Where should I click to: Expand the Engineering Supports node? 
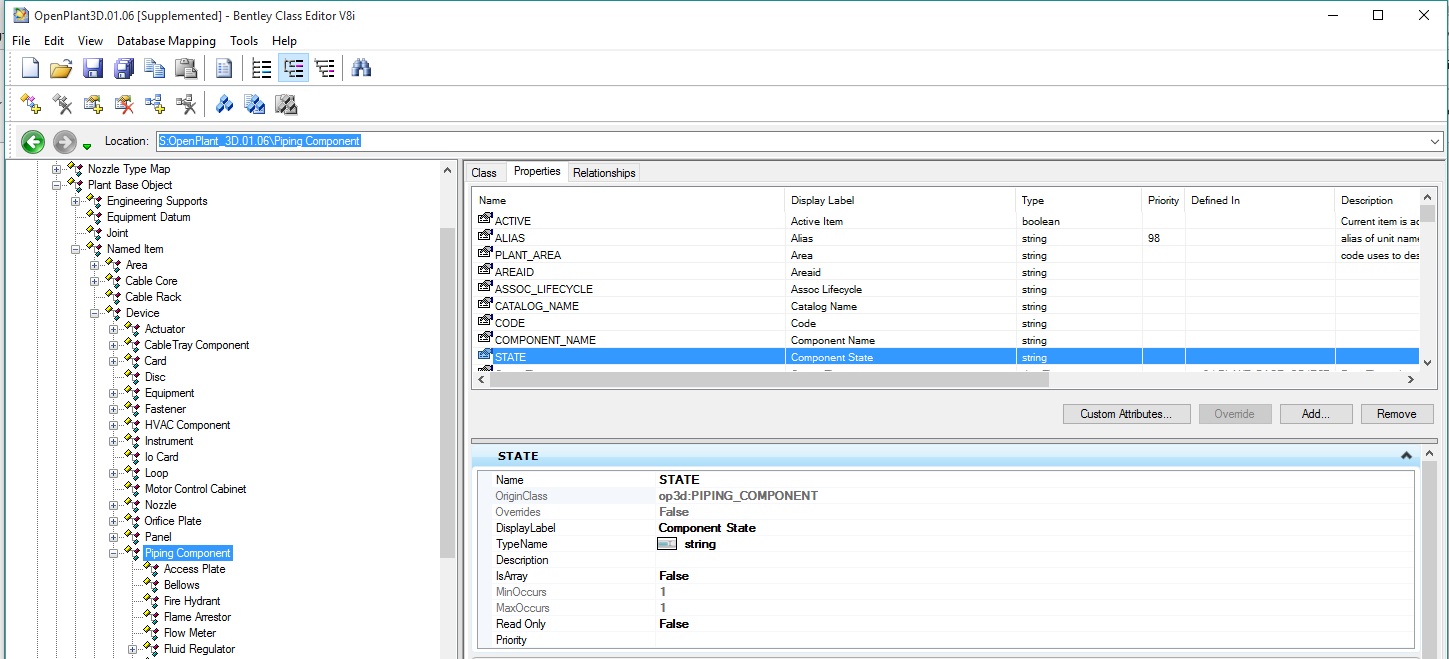[76, 201]
